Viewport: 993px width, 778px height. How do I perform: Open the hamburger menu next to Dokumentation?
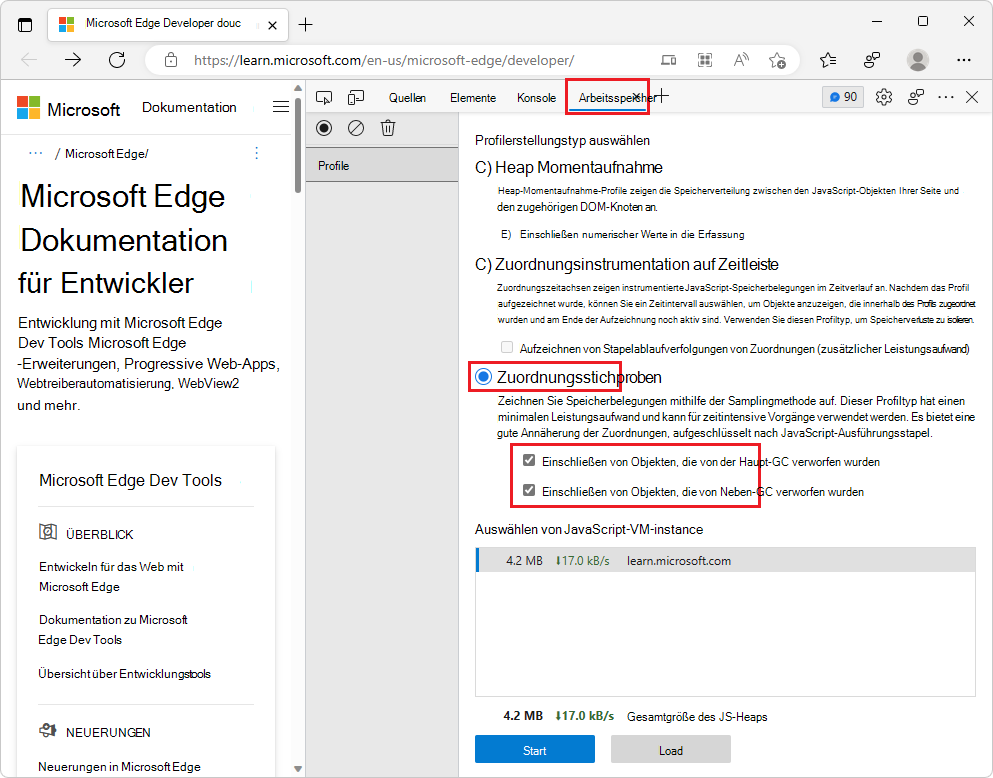[x=281, y=107]
